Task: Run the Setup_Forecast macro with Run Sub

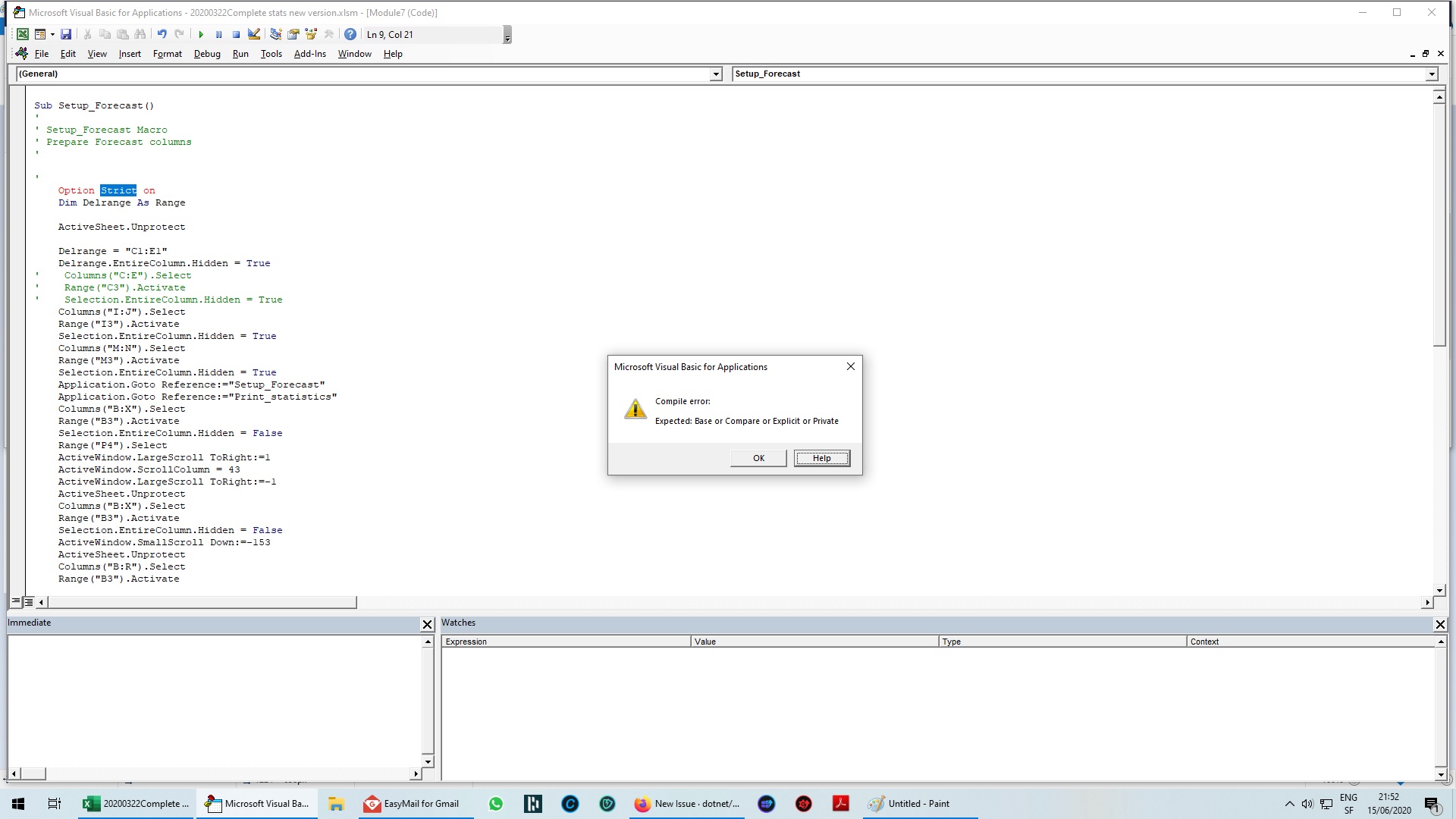Action: 201,34
